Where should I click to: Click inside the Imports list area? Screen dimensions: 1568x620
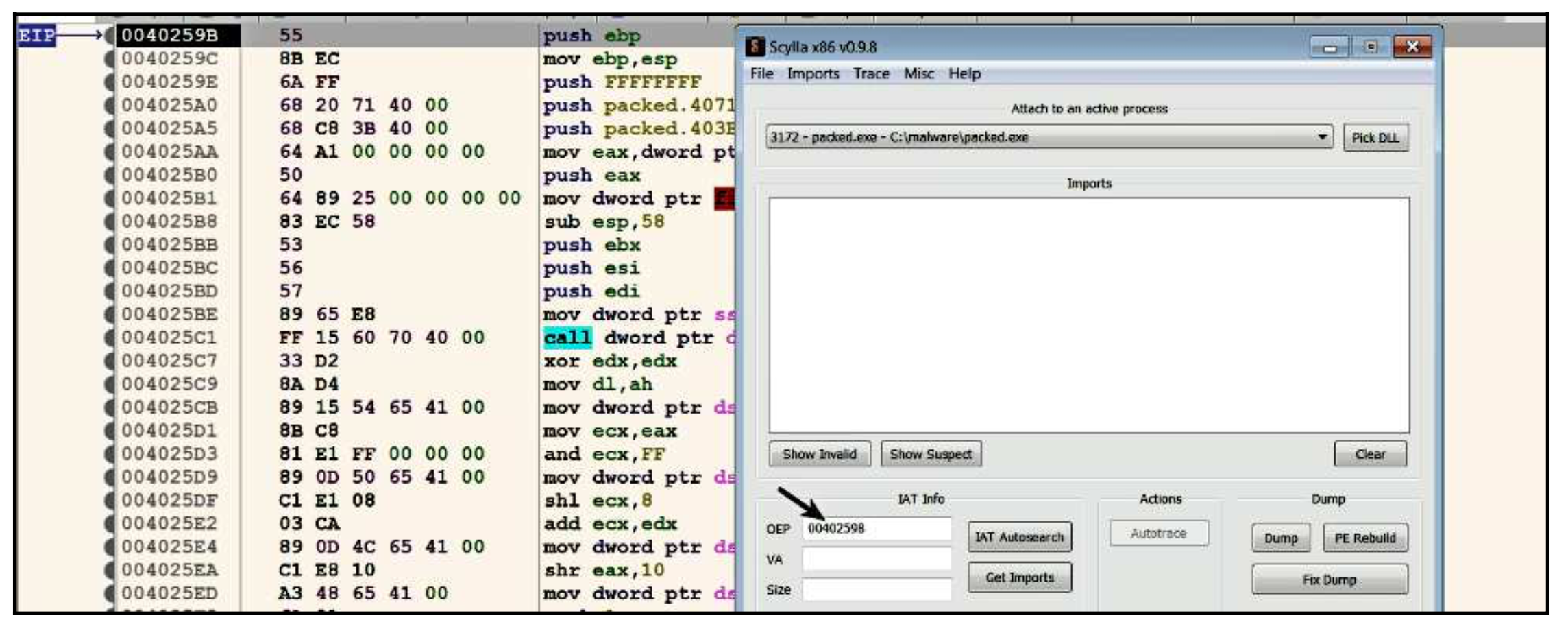click(x=1089, y=315)
